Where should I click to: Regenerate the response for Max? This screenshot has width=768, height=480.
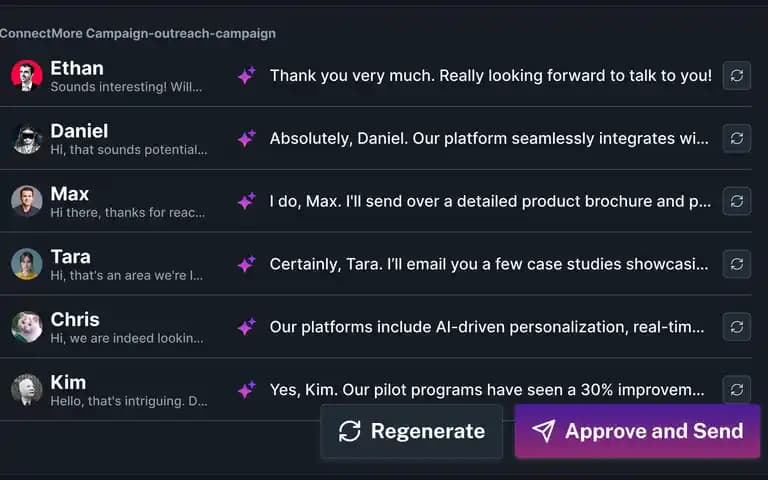point(737,201)
